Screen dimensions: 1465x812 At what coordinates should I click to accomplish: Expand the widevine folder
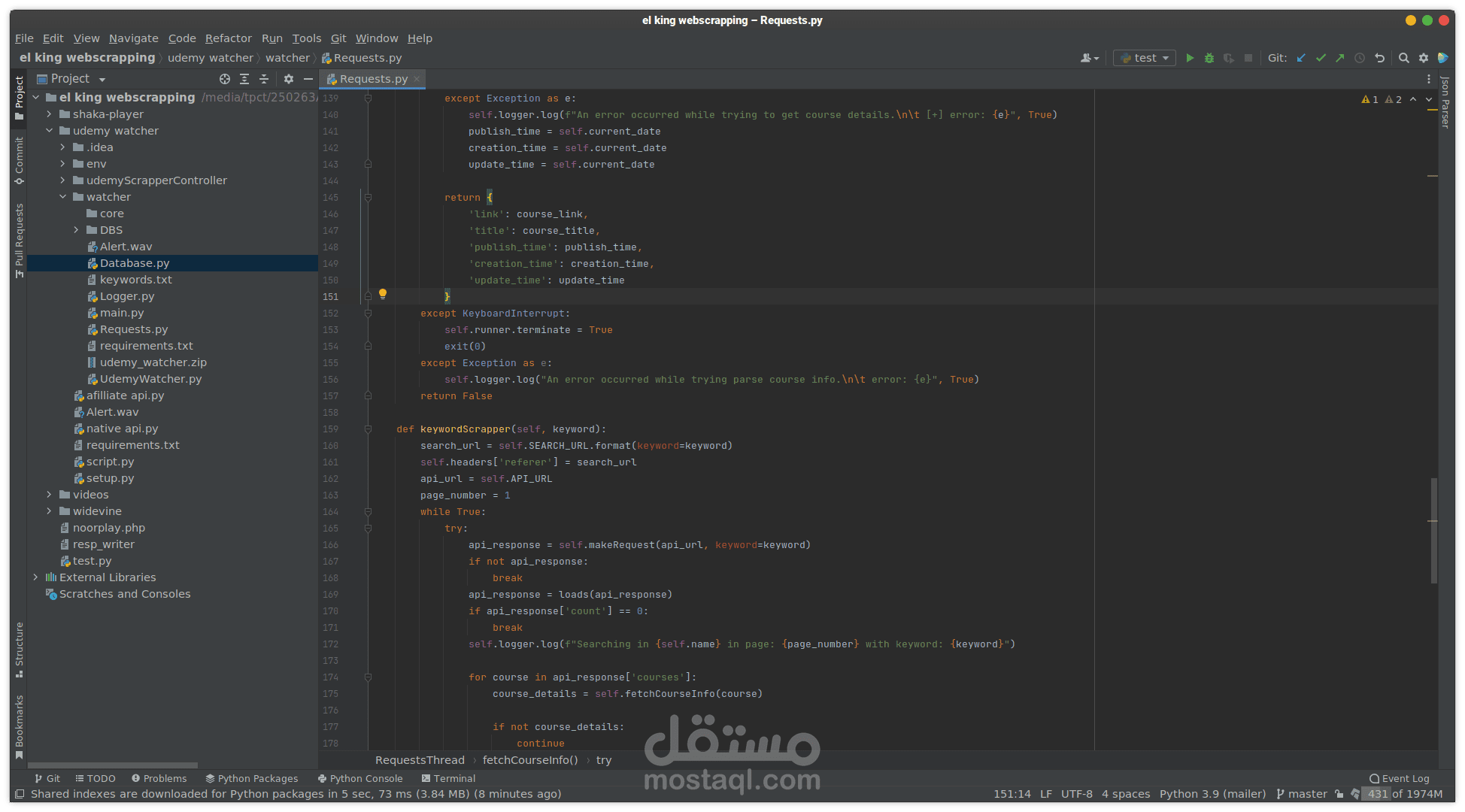[x=49, y=511]
